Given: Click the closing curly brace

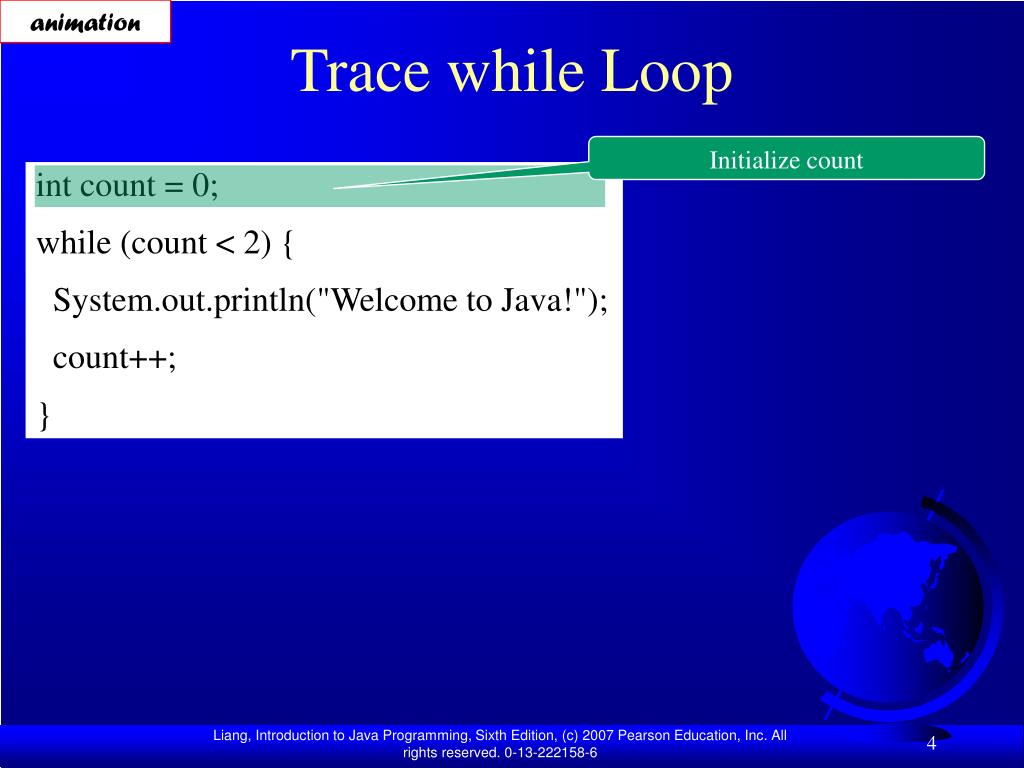Looking at the screenshot, I should 44,414.
